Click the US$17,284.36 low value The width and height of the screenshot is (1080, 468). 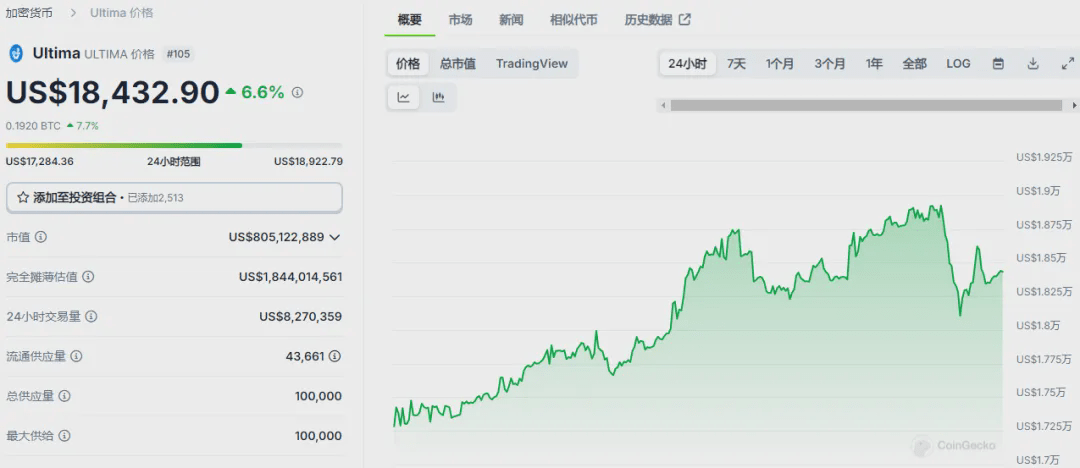(40, 161)
